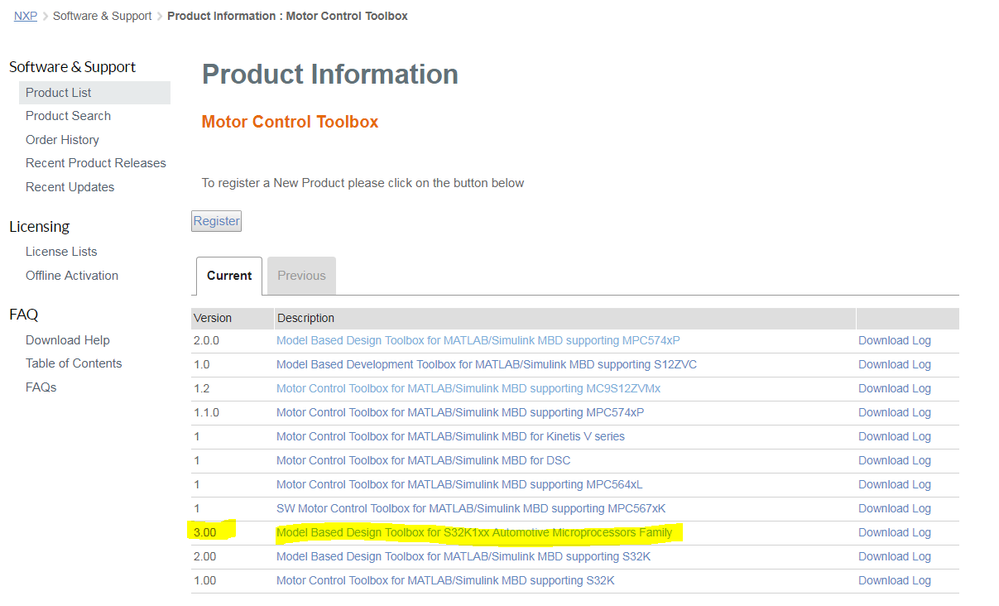Switch to the Previous tab

301,276
